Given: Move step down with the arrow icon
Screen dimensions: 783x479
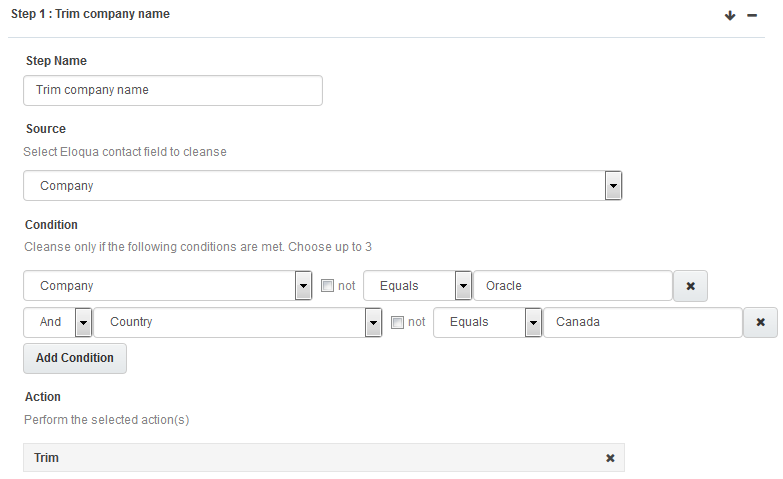Looking at the screenshot, I should click(731, 15).
